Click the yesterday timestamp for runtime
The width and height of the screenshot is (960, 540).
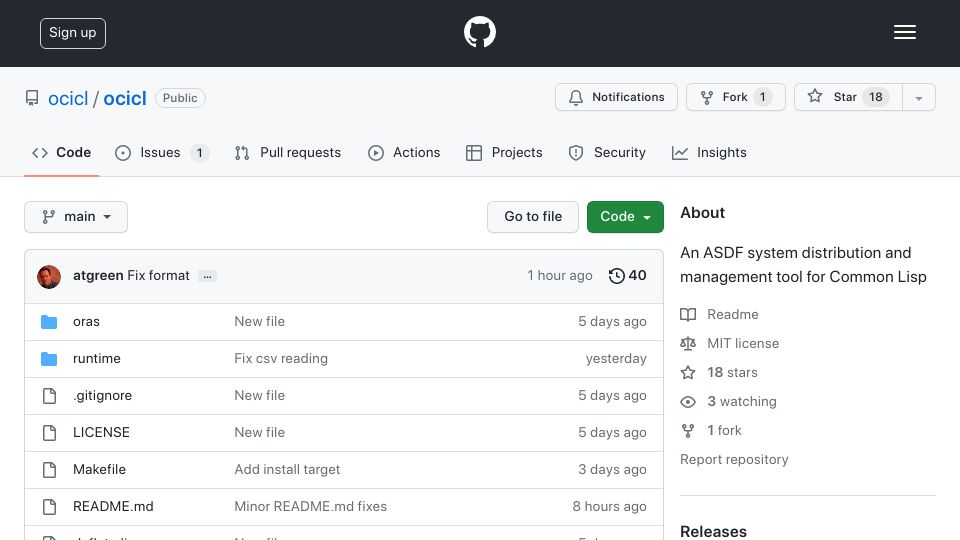tap(616, 358)
